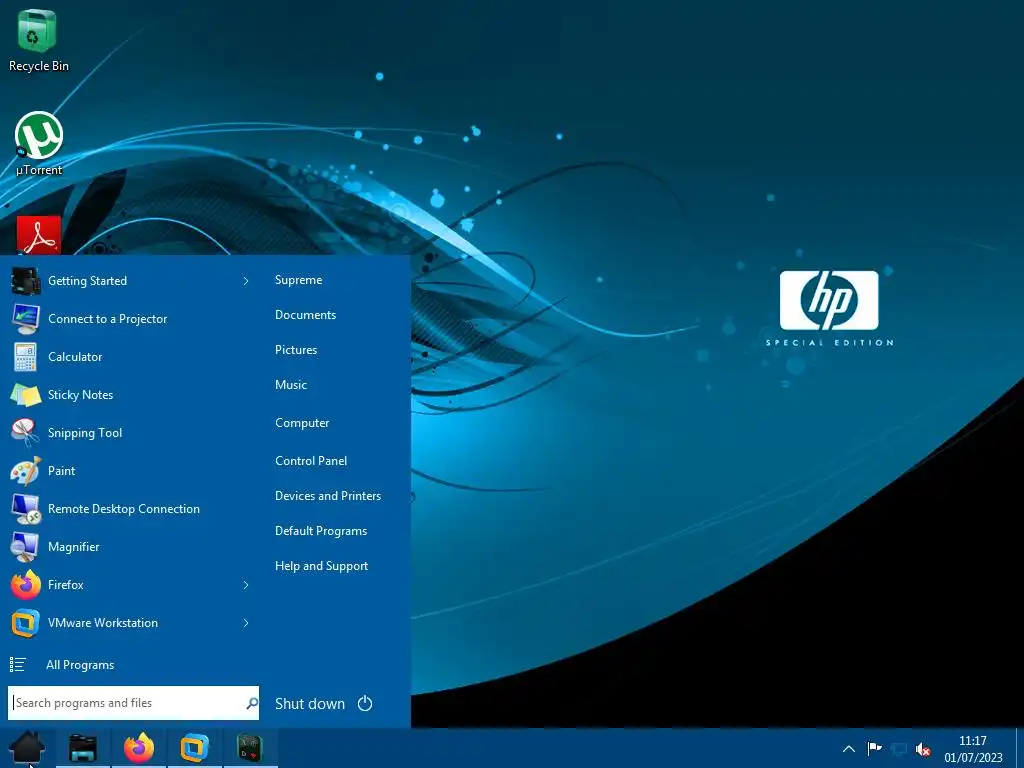Click the All Programs label
This screenshot has height=768, width=1024.
coord(80,665)
